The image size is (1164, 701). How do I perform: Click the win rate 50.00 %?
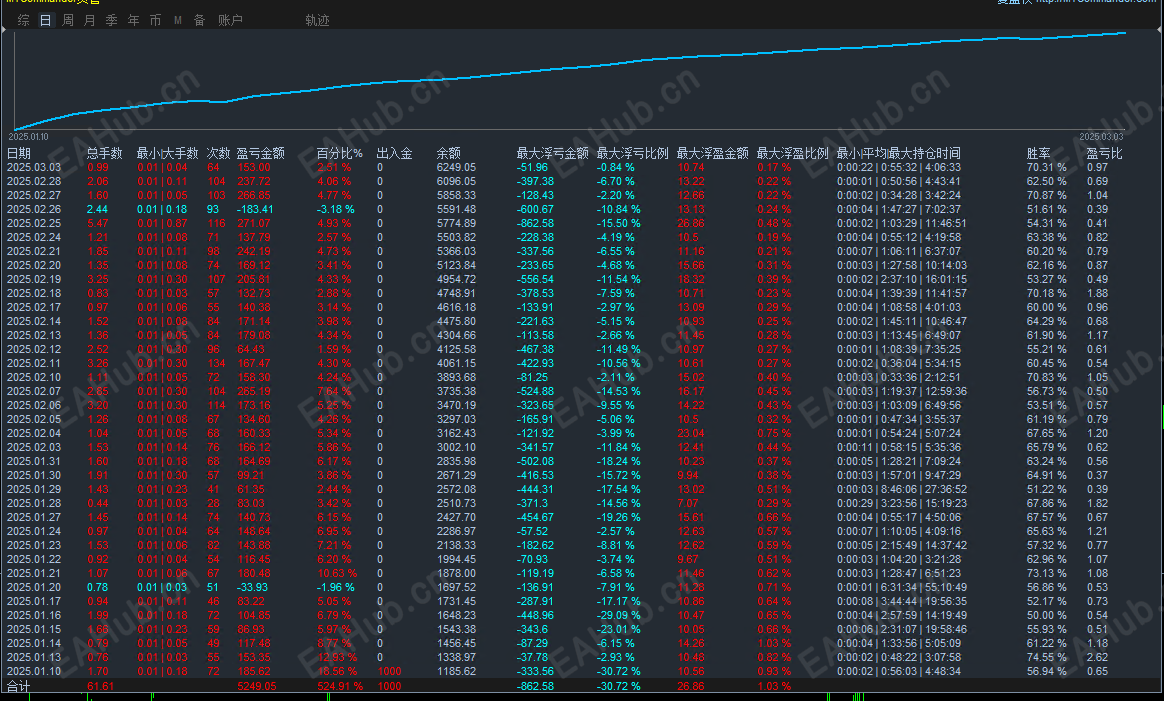pyautogui.click(x=1047, y=616)
